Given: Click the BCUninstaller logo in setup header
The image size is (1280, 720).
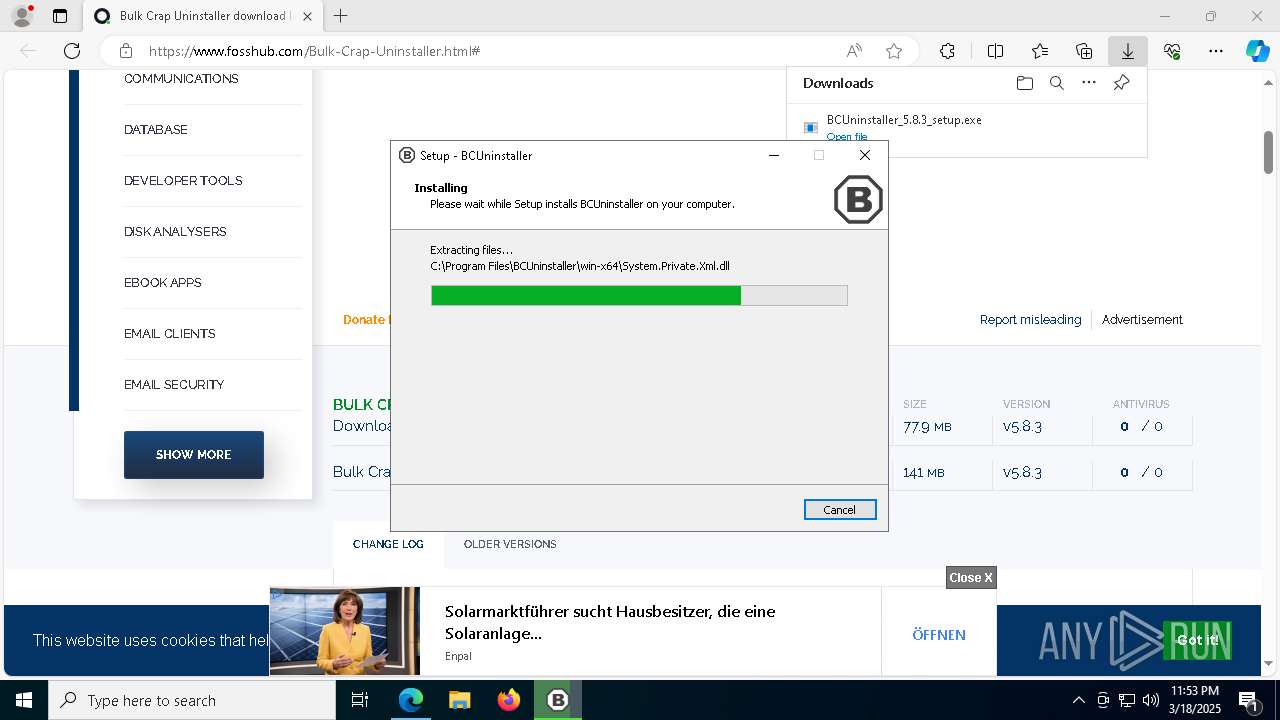Looking at the screenshot, I should (858, 199).
